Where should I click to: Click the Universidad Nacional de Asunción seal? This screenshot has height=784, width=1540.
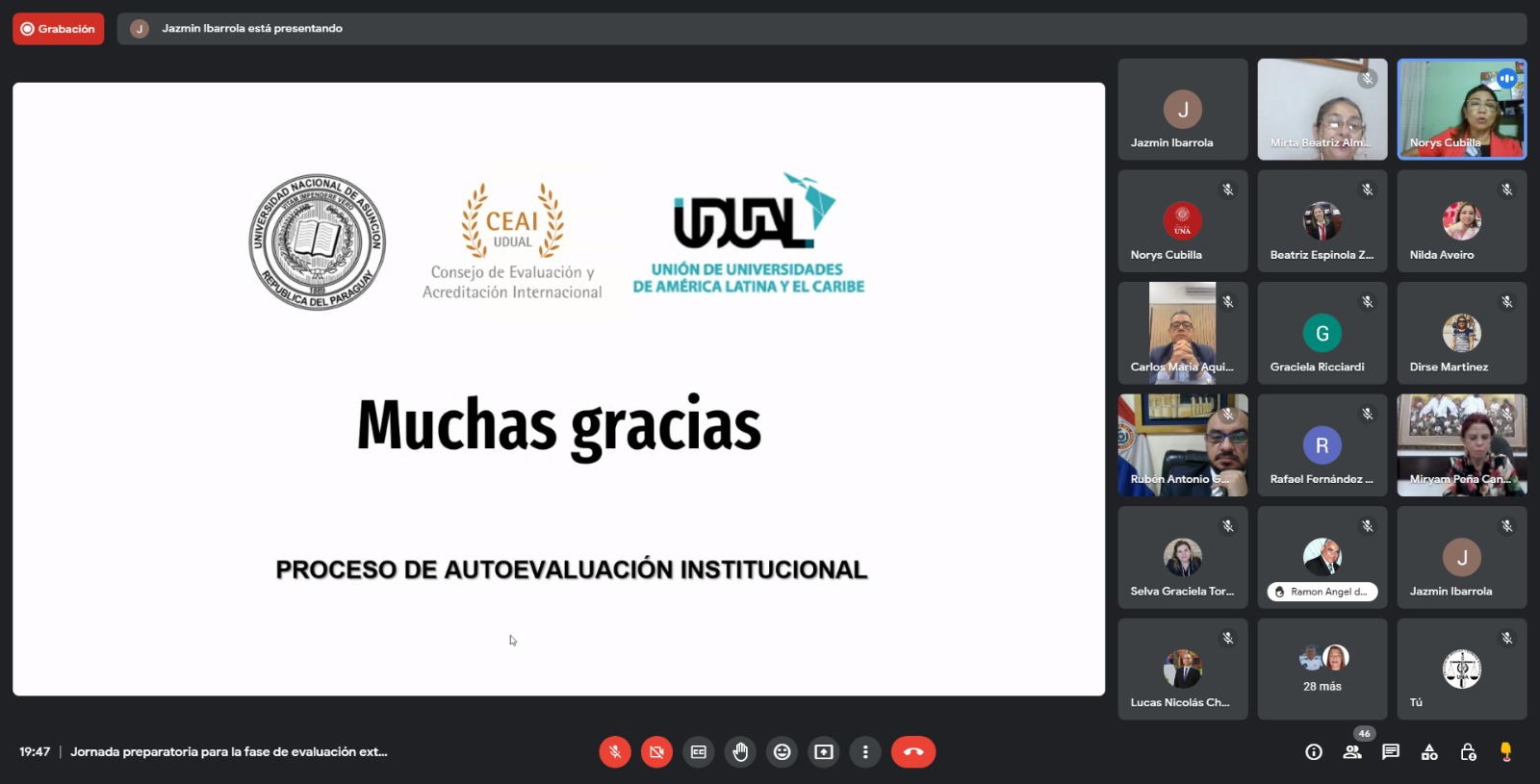[x=317, y=241]
